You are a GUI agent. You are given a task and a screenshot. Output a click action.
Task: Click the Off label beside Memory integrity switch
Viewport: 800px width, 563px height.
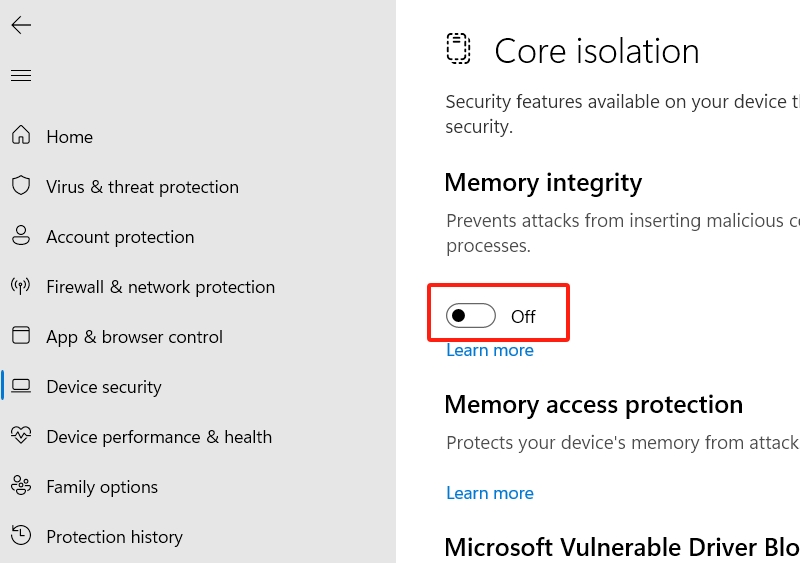tap(523, 317)
